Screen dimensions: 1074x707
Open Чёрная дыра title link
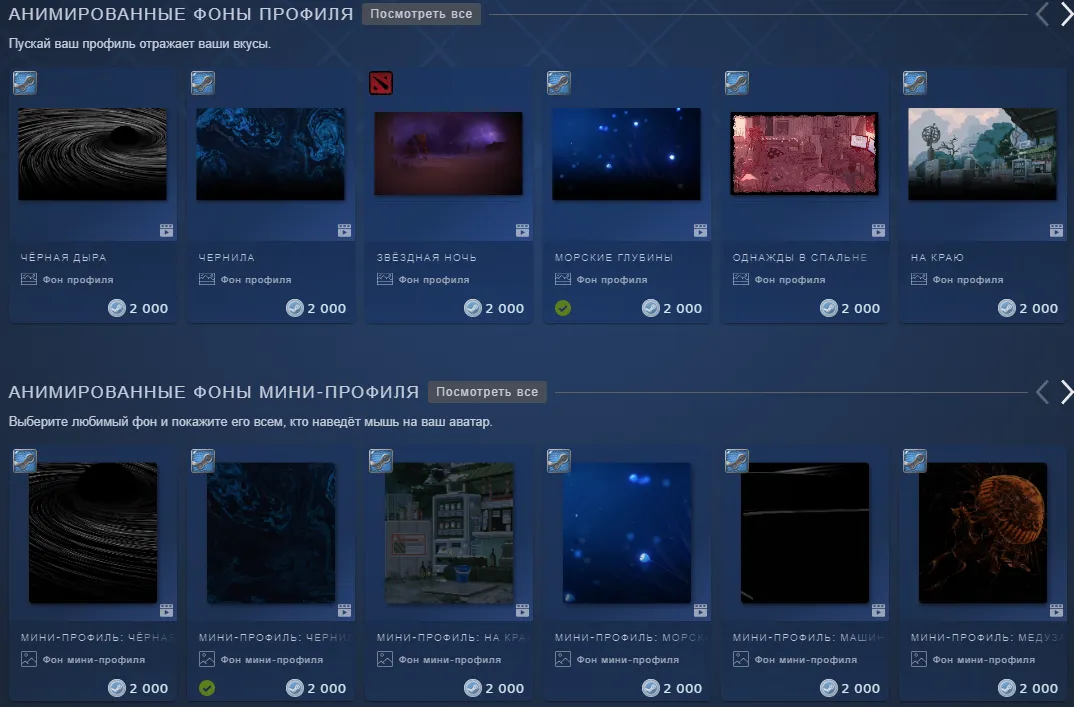click(x=64, y=258)
